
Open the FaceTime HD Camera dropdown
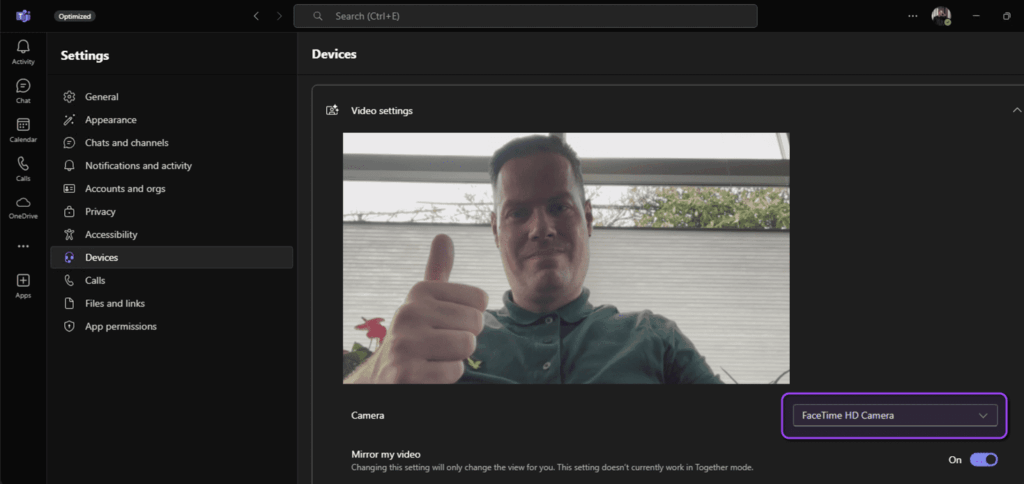(x=894, y=415)
